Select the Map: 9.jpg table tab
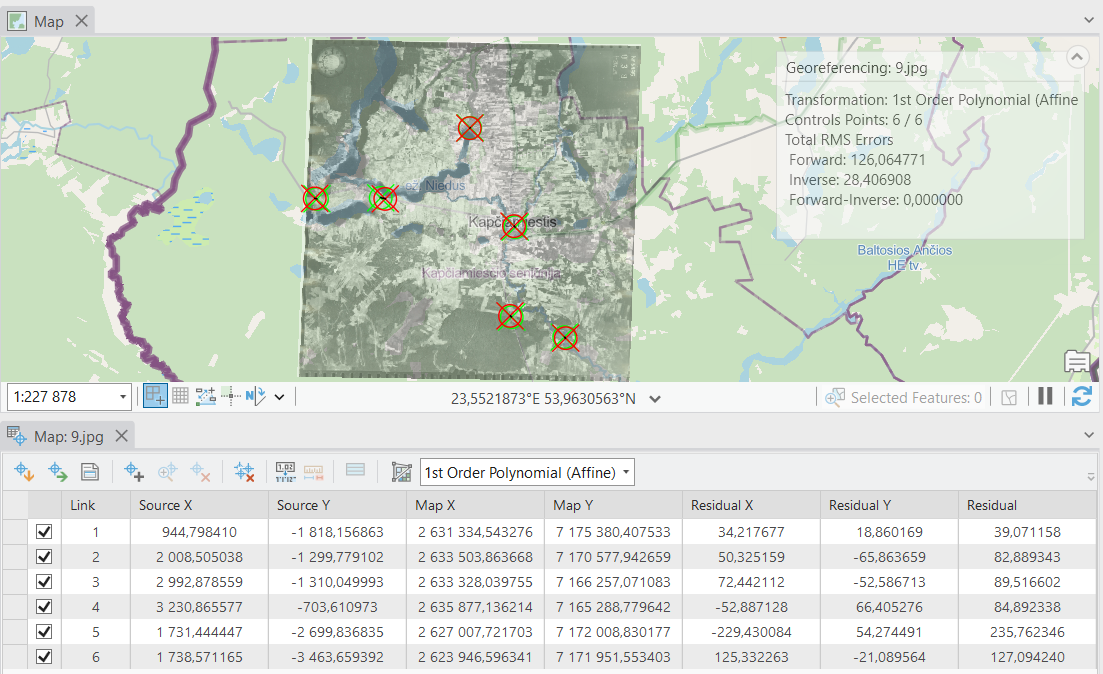The image size is (1103, 674). (x=68, y=436)
